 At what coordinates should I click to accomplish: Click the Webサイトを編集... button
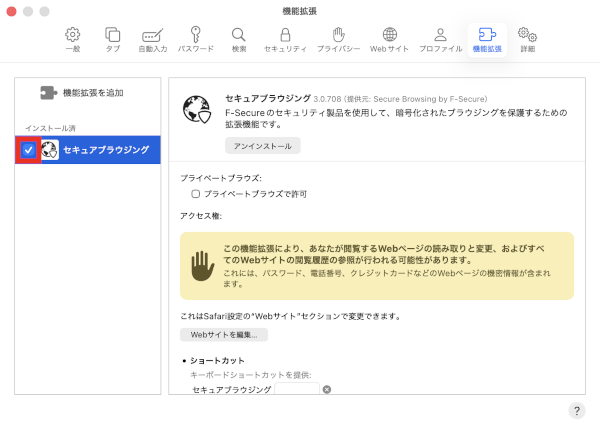coord(224,334)
